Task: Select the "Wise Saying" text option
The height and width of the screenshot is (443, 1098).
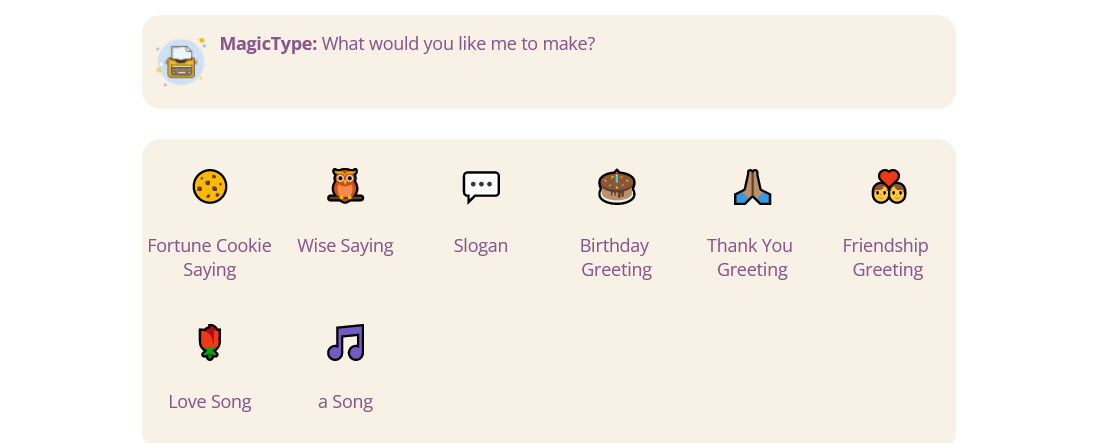Action: point(345,246)
